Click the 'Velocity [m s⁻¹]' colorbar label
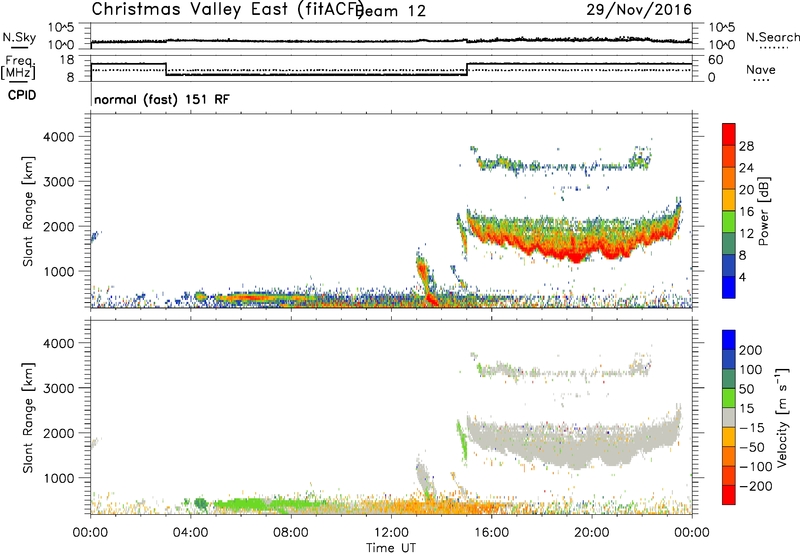This screenshot has height=554, width=800. pyautogui.click(x=782, y=417)
